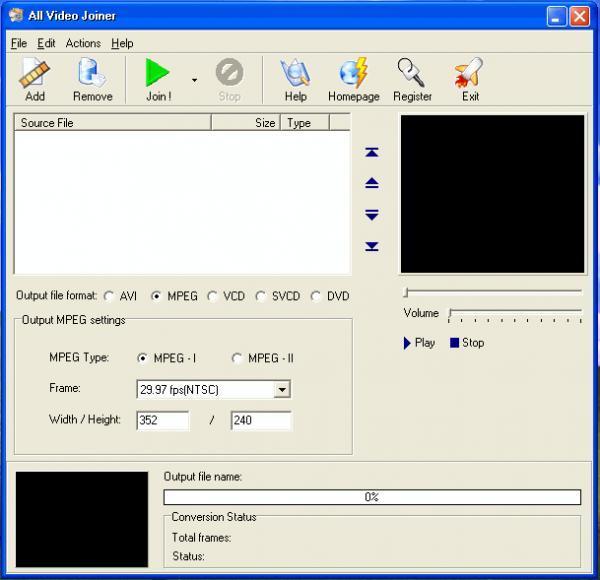Minimize the All Video Joiner window
The image size is (600, 580).
[x=556, y=16]
